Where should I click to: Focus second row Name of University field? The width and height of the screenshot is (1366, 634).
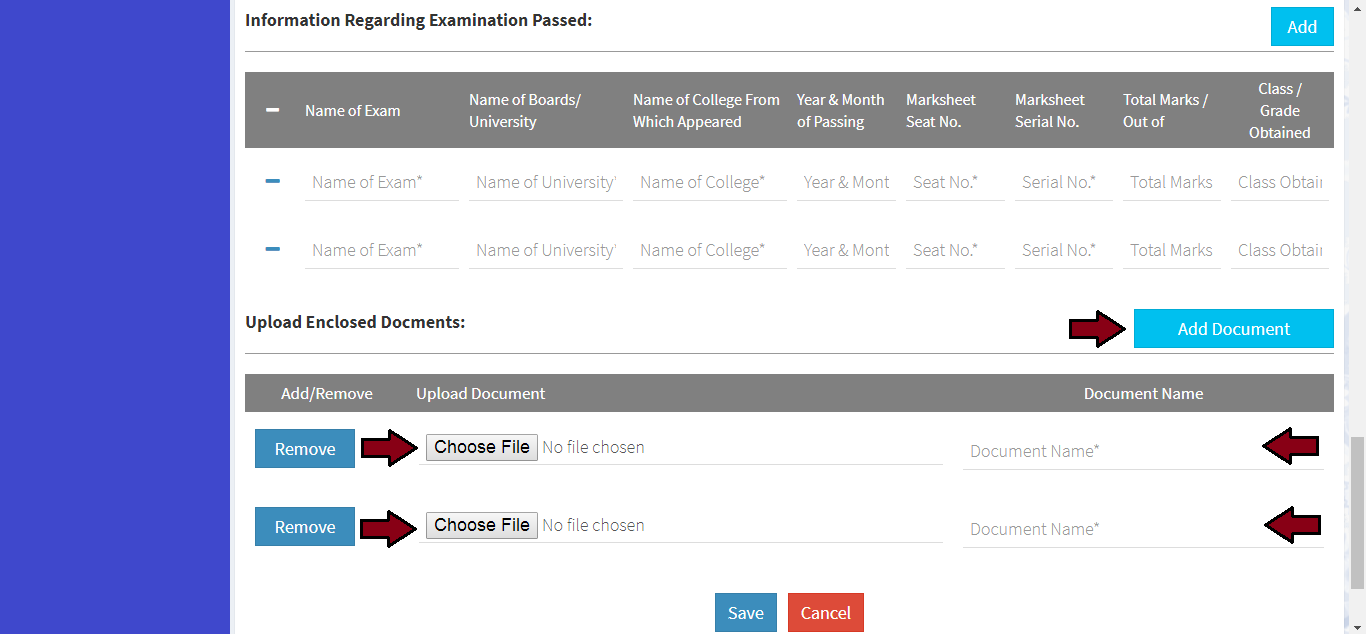545,250
